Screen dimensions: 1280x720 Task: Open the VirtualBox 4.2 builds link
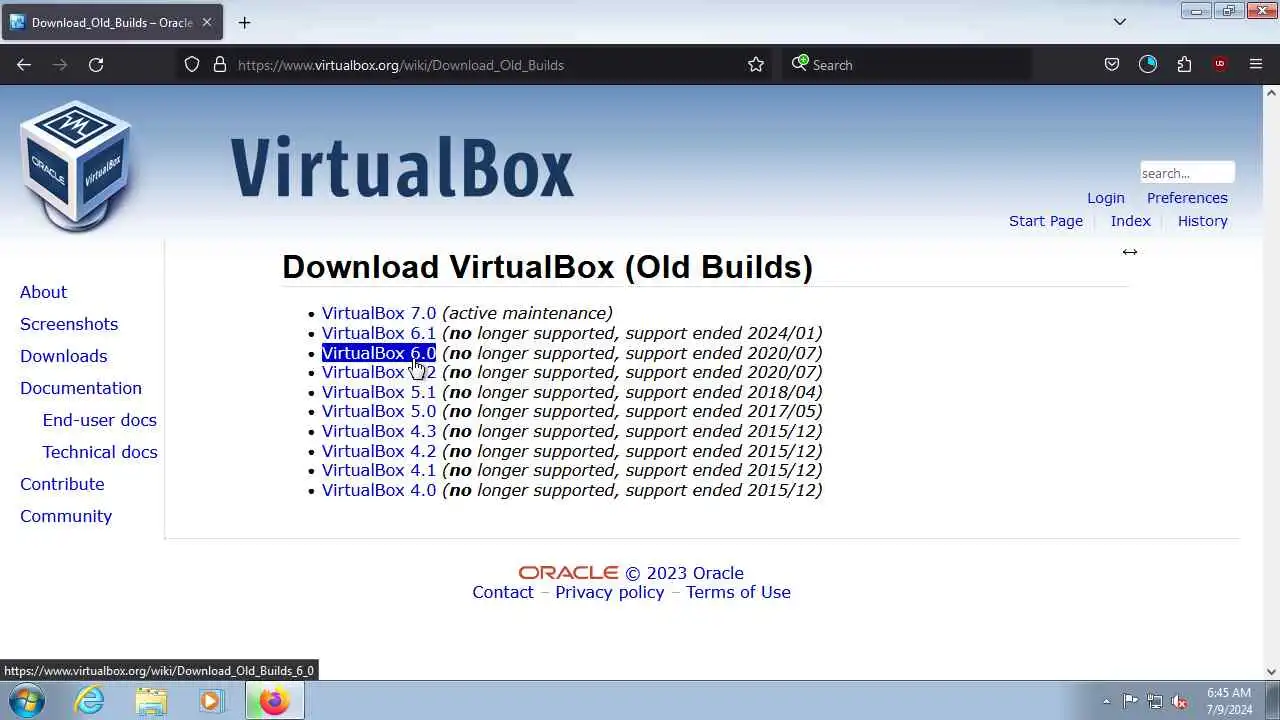(x=379, y=451)
